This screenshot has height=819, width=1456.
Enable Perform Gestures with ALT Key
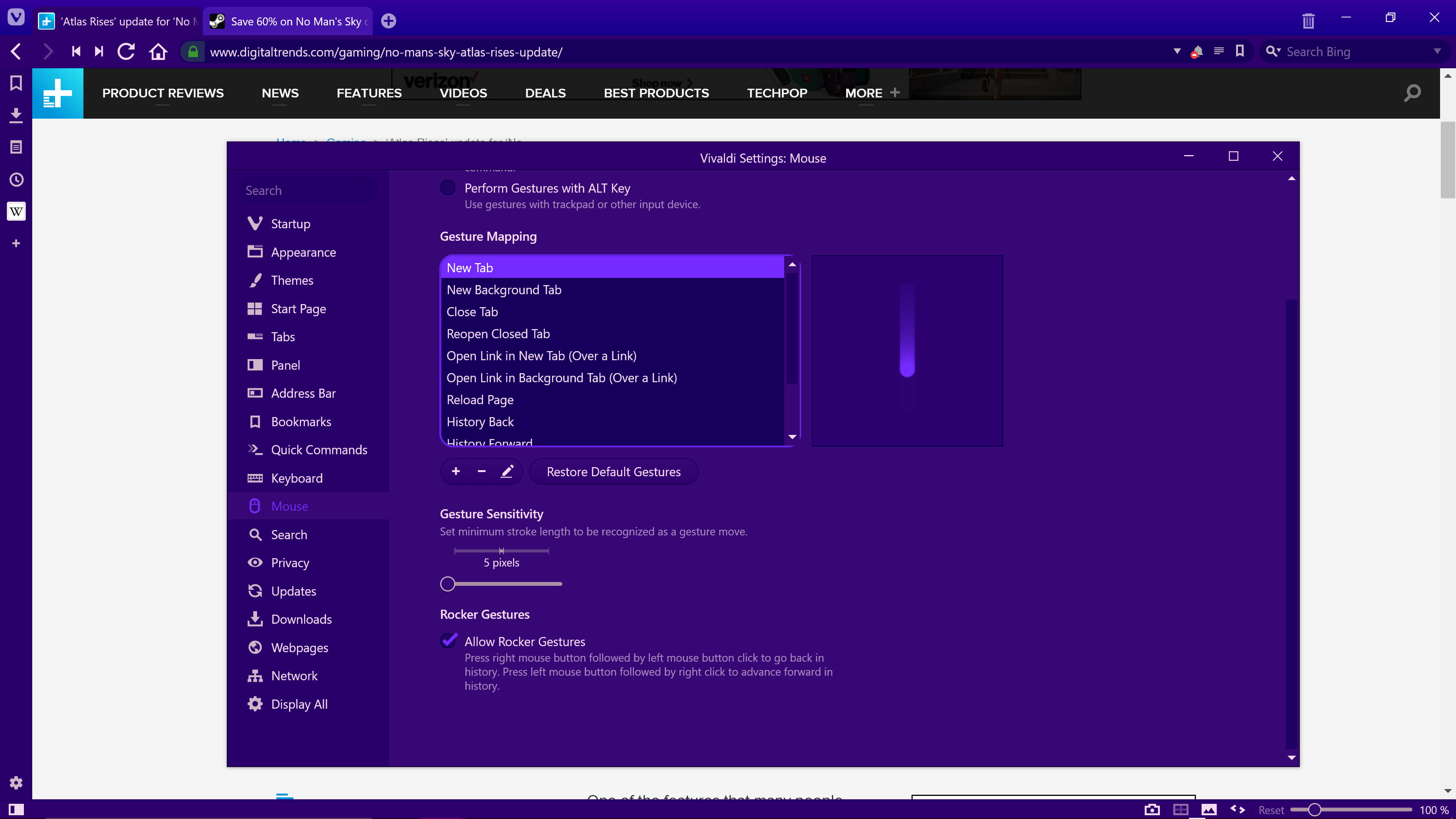[448, 188]
